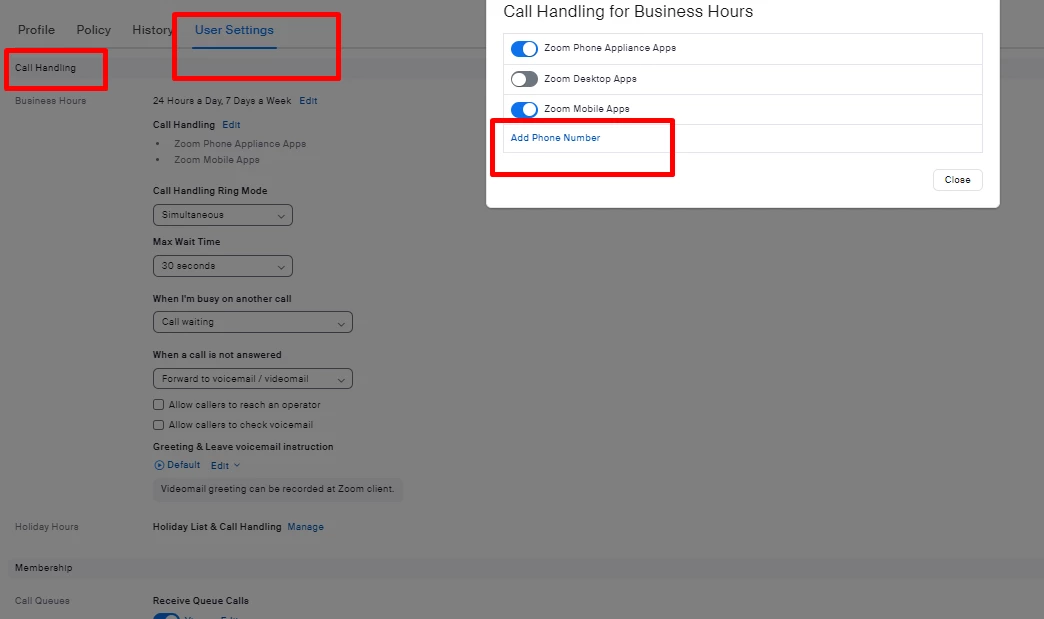The height and width of the screenshot is (619, 1044).
Task: Open the Call waiting dropdown
Action: coord(252,322)
